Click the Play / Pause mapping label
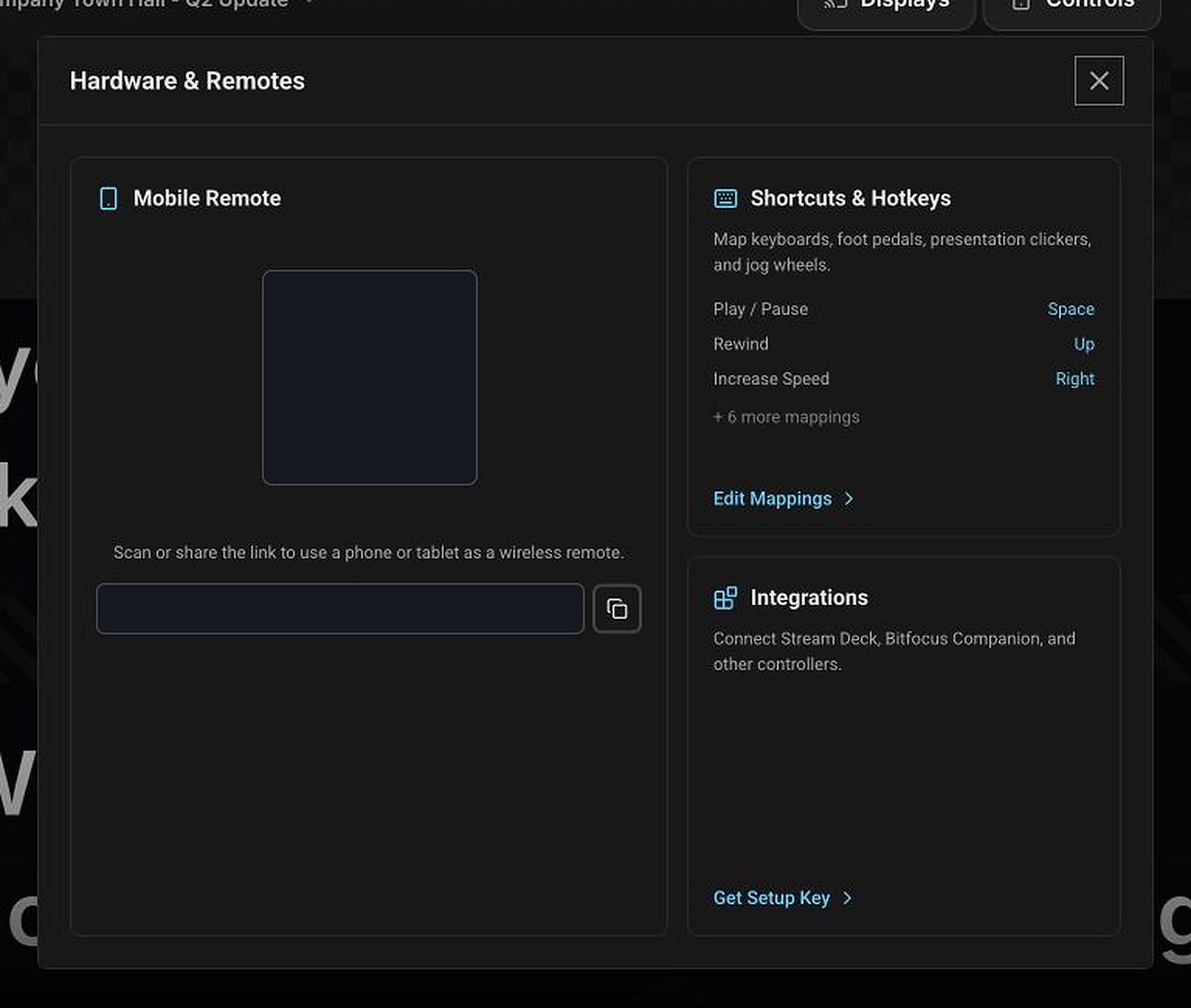 click(x=761, y=309)
